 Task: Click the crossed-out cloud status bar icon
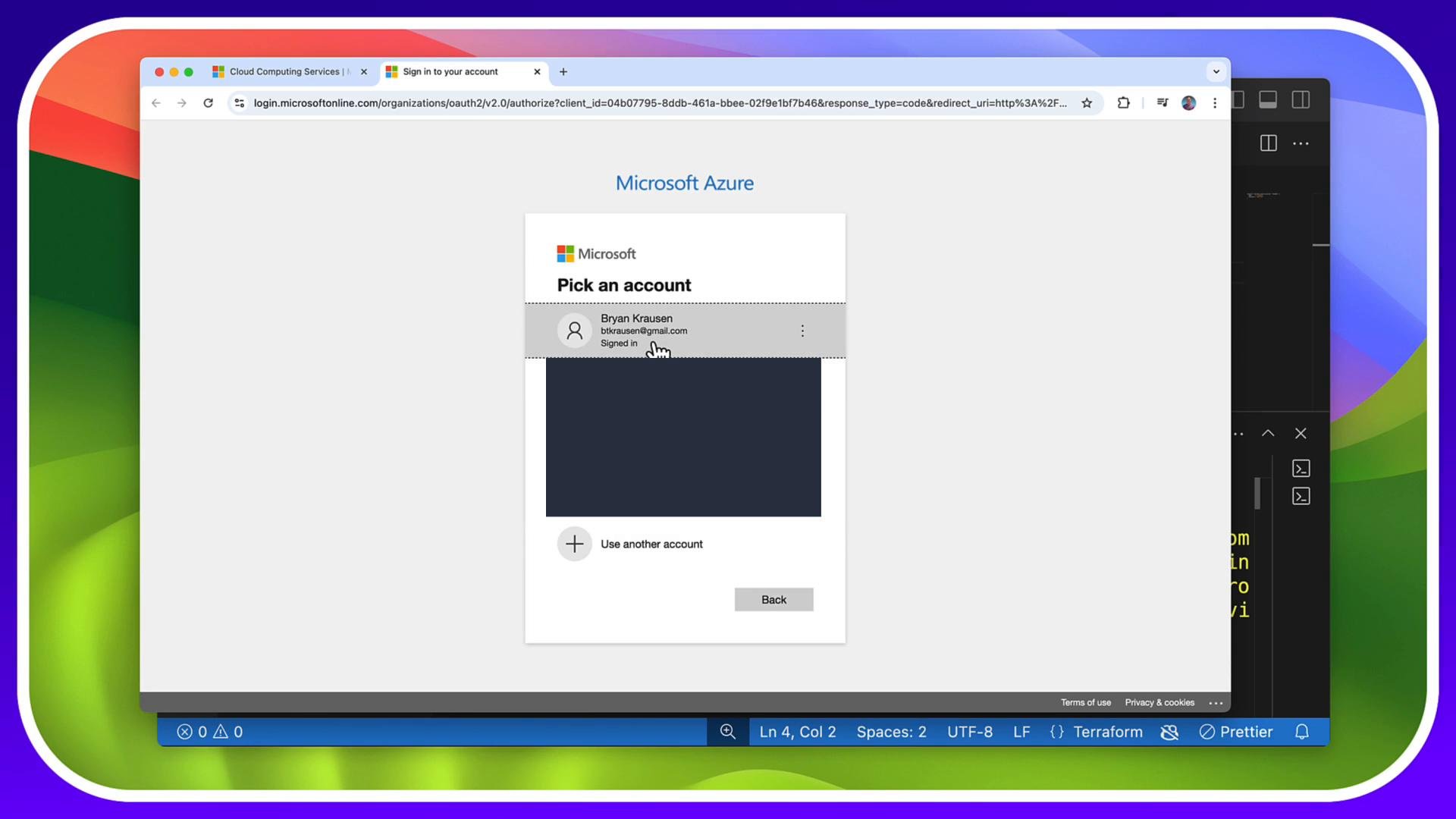pos(1170,732)
